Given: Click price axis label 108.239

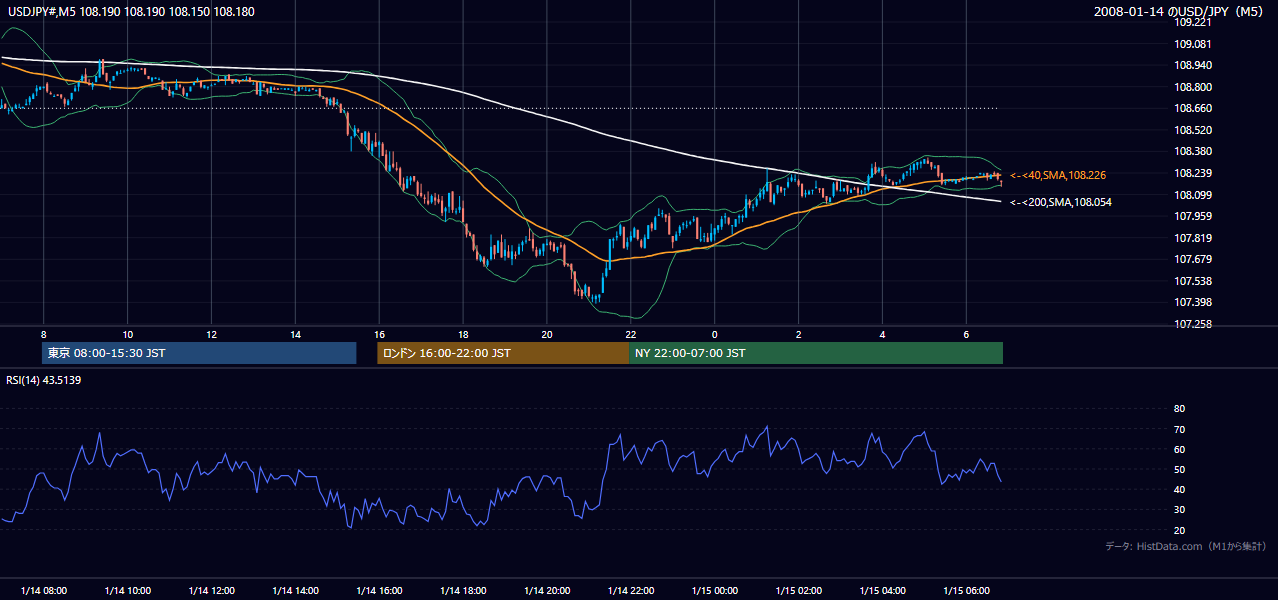Looking at the screenshot, I should coord(1193,173).
